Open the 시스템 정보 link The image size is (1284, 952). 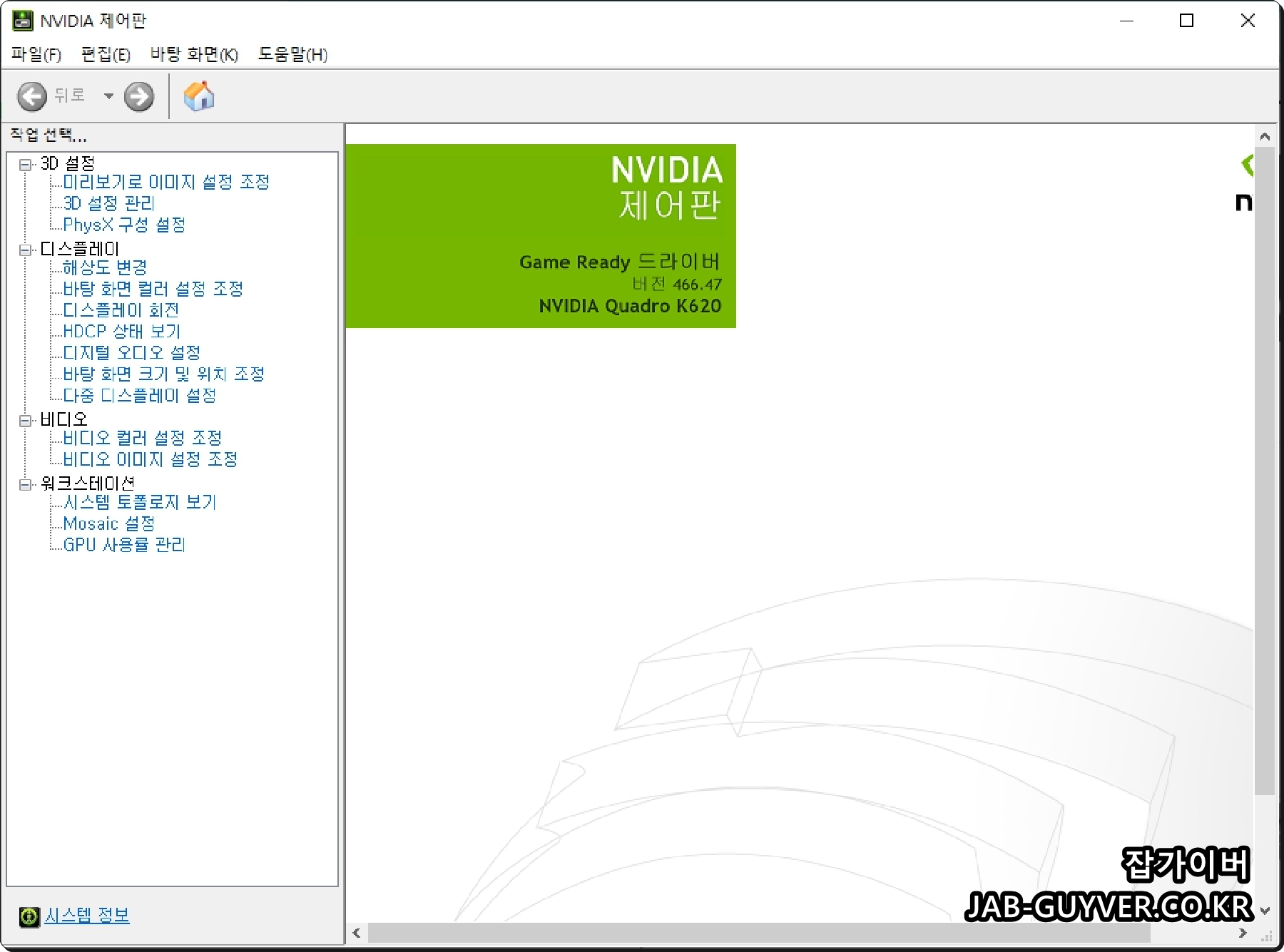pyautogui.click(x=87, y=915)
